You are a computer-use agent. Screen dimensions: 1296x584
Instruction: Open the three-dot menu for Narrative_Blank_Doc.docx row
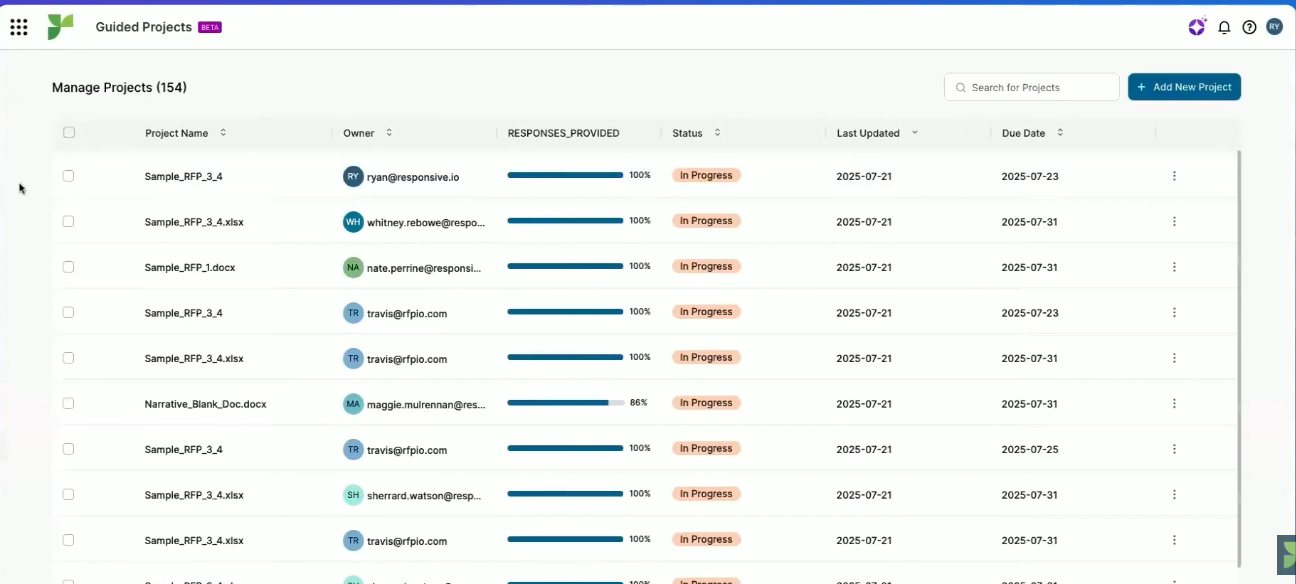click(x=1174, y=404)
